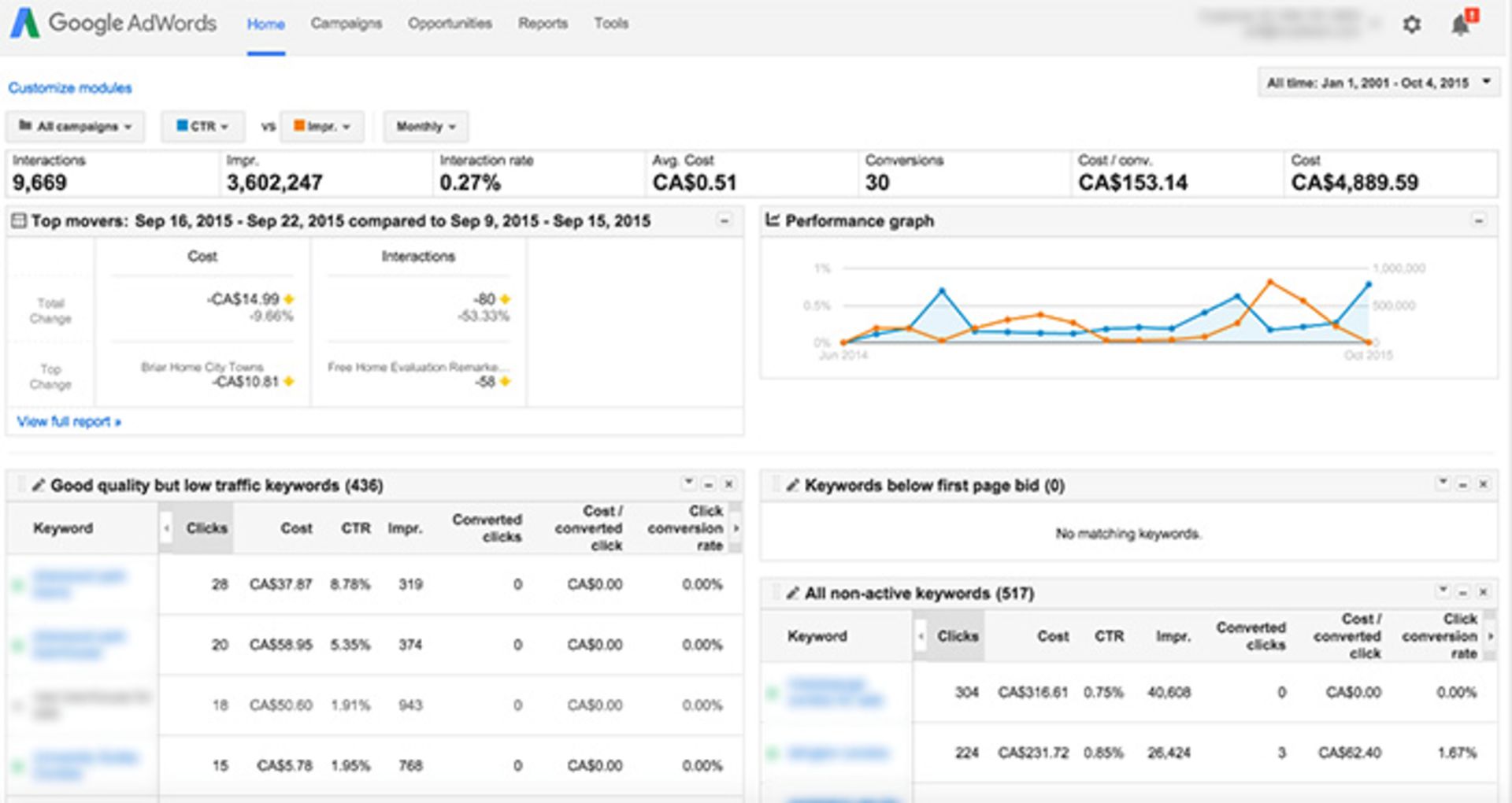Collapse the All non-active keywords module
This screenshot has height=803, width=1512.
[x=1462, y=592]
